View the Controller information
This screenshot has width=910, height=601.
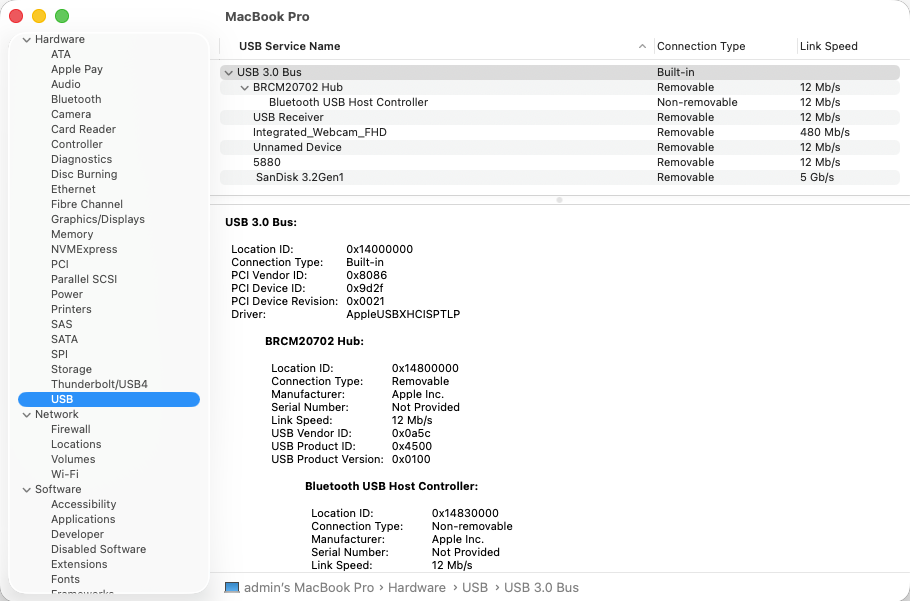[77, 144]
